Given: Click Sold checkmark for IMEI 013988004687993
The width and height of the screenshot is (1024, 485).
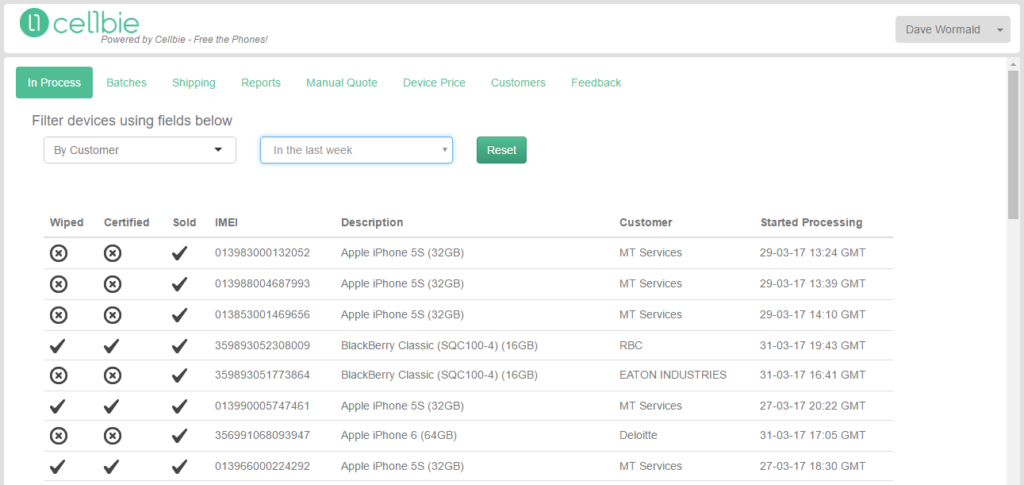Looking at the screenshot, I should coord(180,284).
